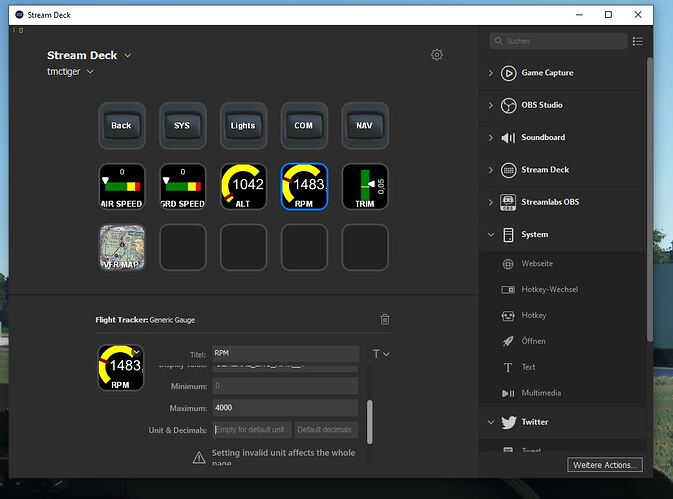Delete the Generic Gauge action via trash icon

click(x=385, y=319)
